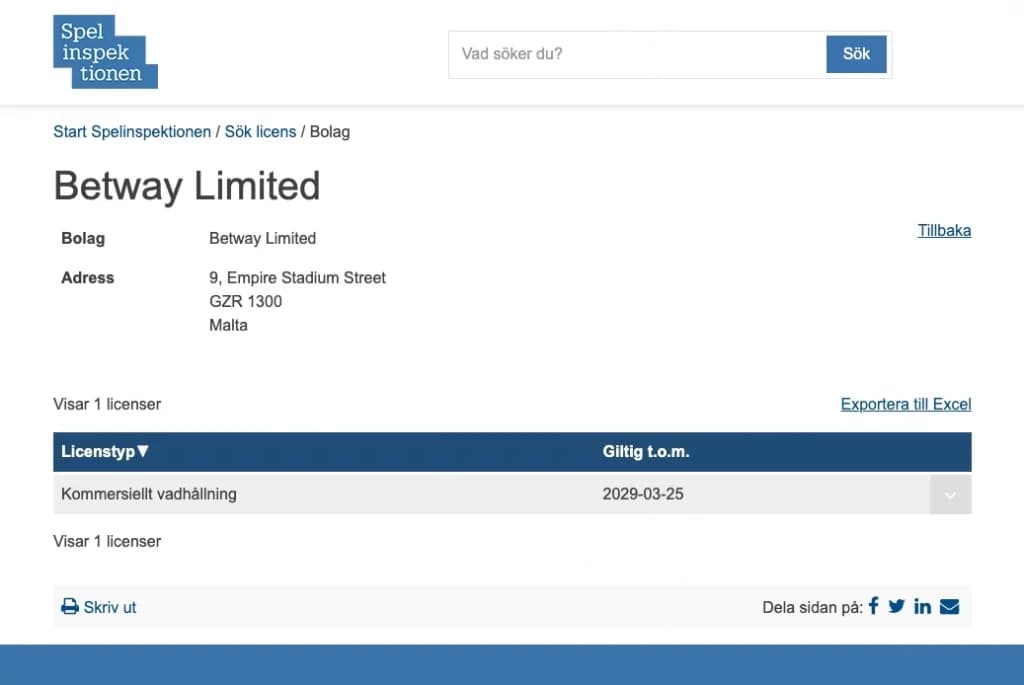The image size is (1024, 685).
Task: Share the page on Twitter
Action: (897, 606)
